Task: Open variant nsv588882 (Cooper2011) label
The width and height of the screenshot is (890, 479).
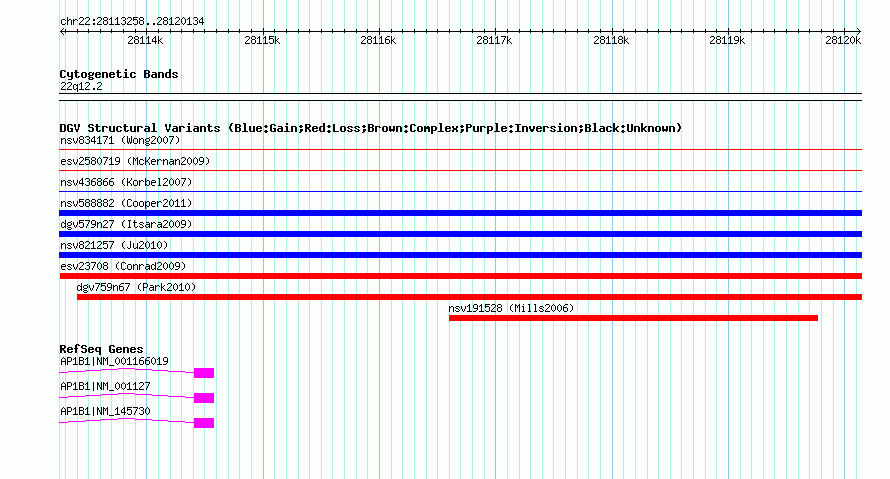Action: point(126,203)
